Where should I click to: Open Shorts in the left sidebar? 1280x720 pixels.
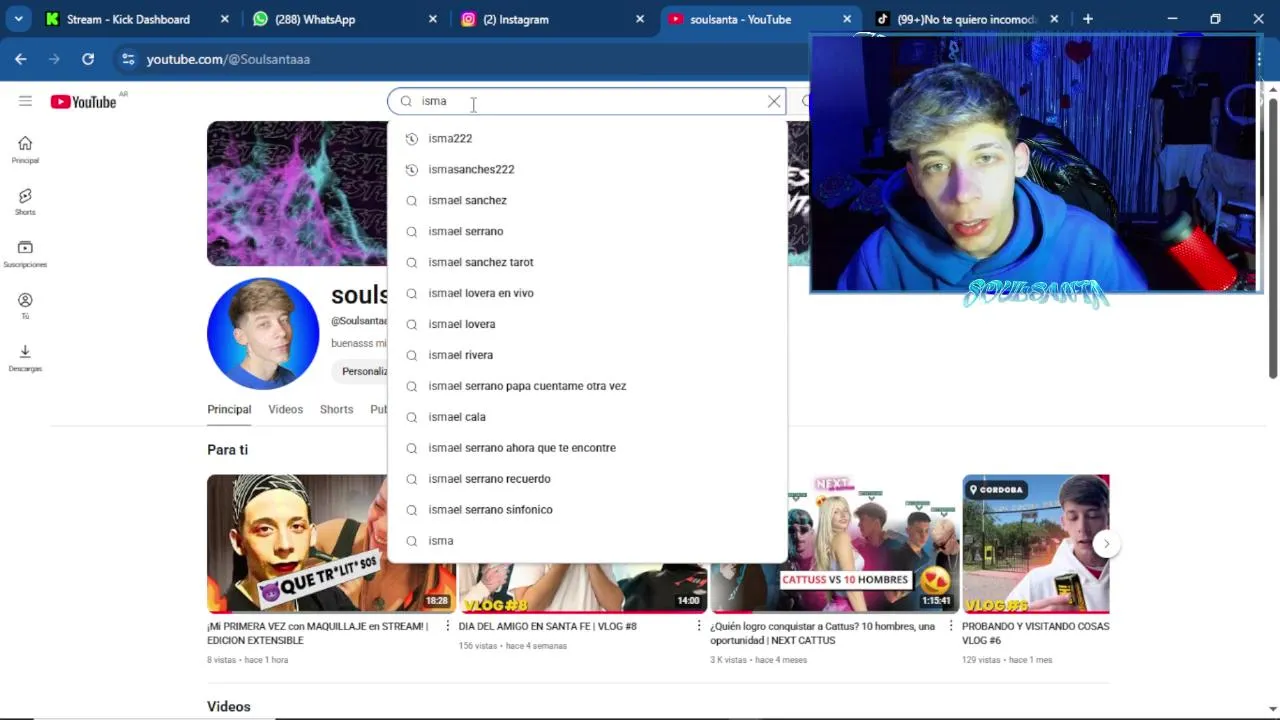pos(25,202)
